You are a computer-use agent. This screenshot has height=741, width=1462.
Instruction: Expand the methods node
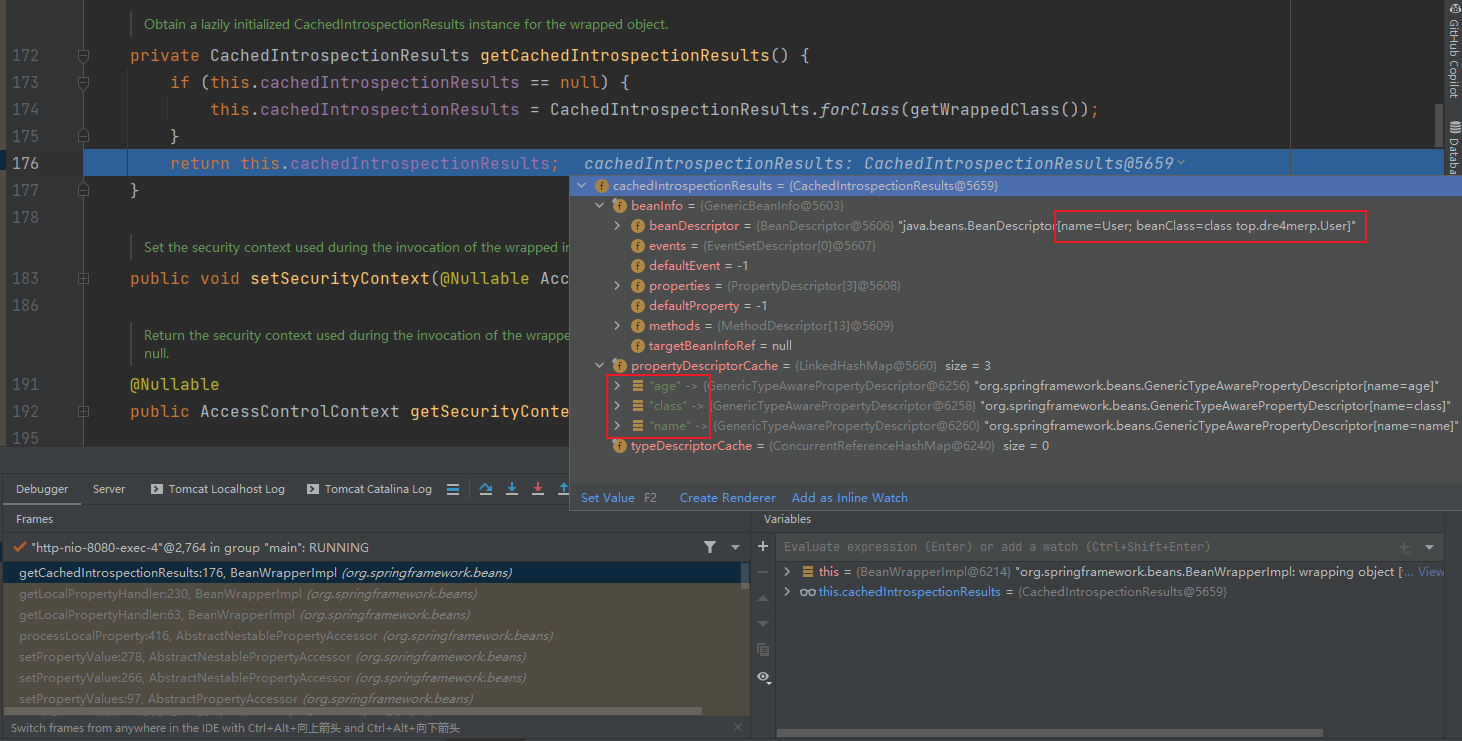tap(618, 326)
